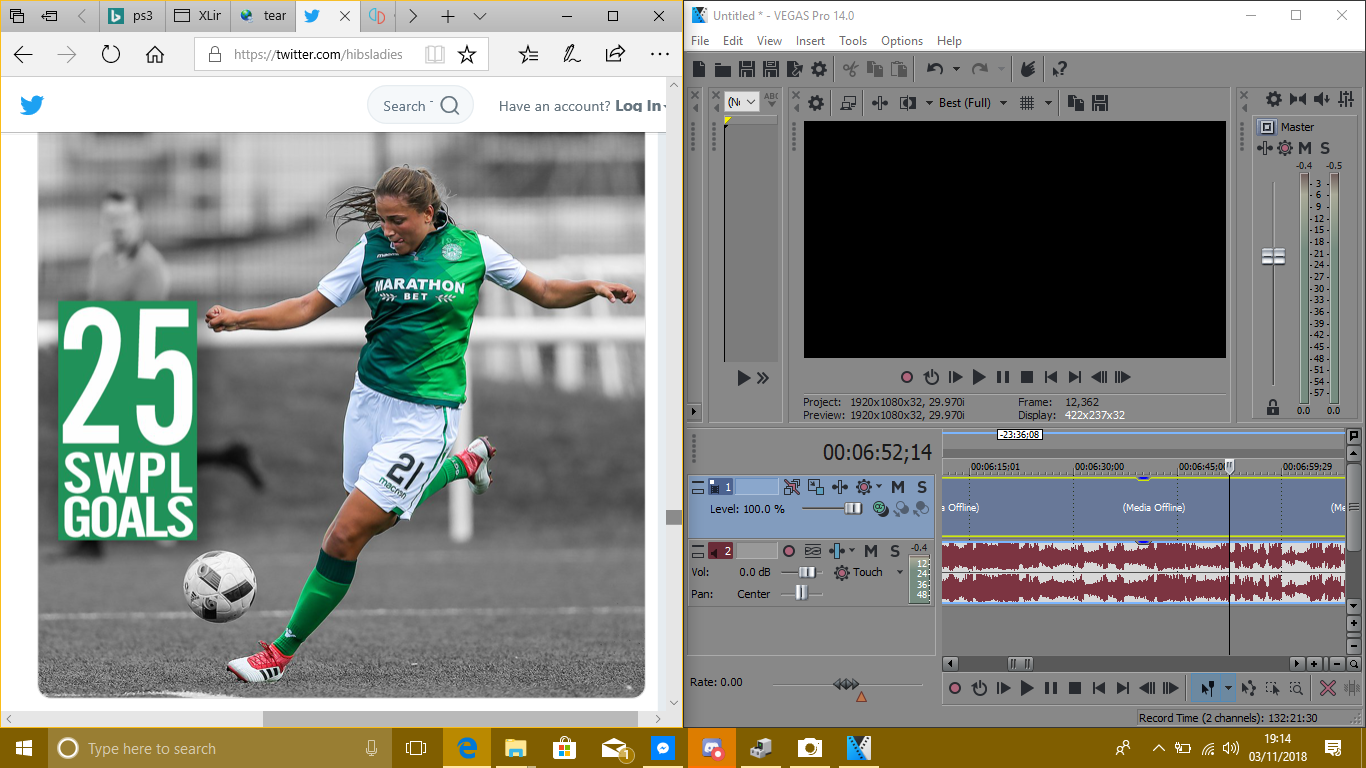Open track motion on video track 1

(816, 487)
